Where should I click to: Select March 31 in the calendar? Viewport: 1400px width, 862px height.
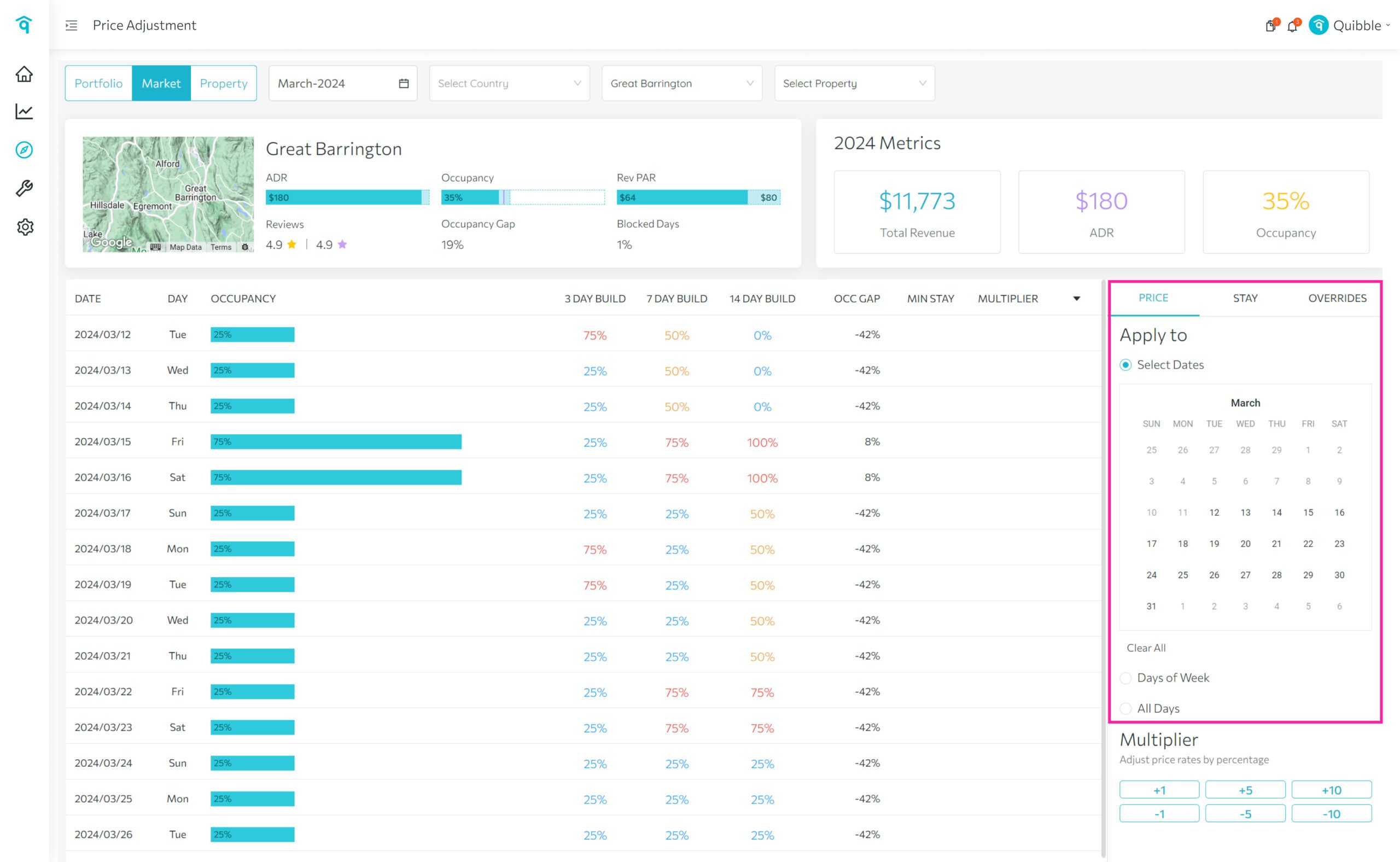tap(1151, 607)
